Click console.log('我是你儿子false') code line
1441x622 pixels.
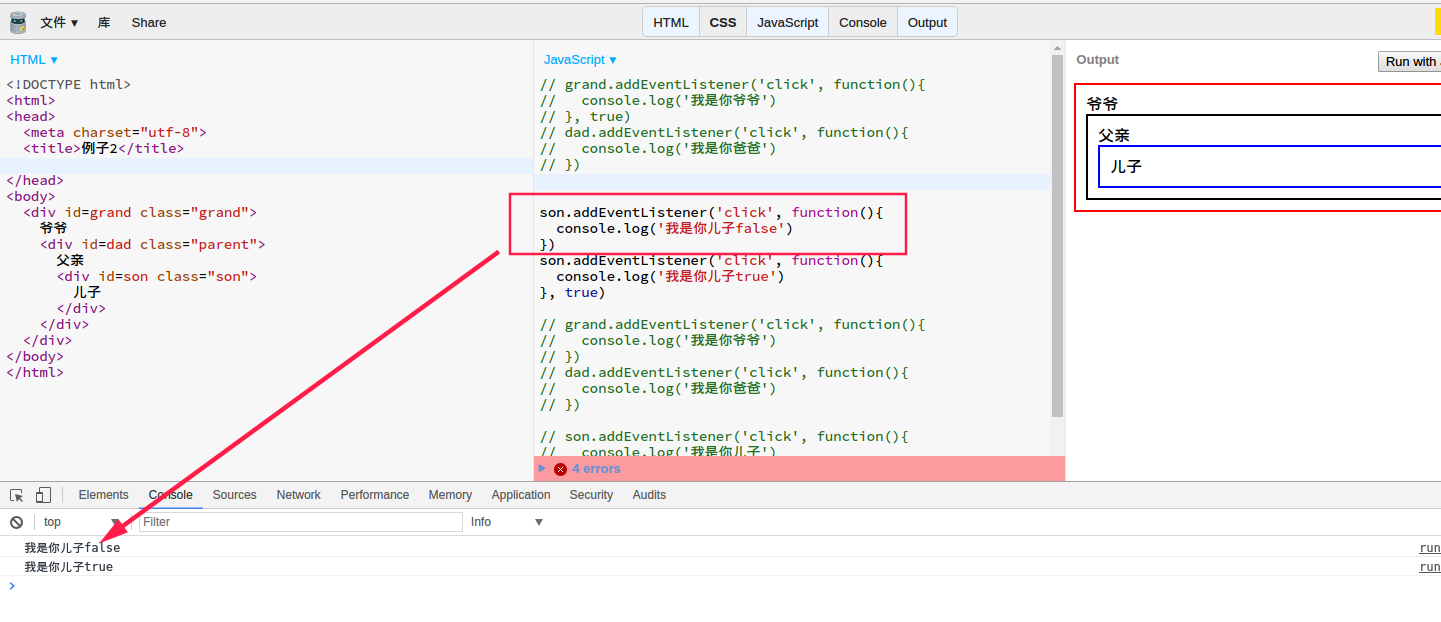pos(675,228)
